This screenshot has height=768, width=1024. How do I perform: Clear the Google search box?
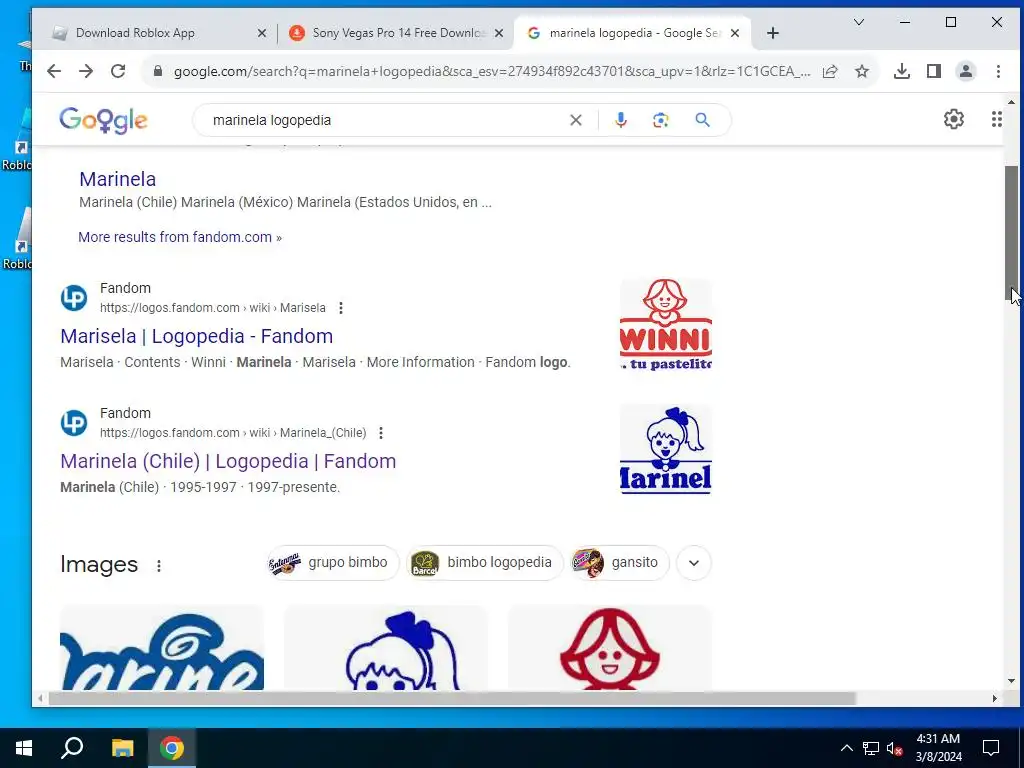coord(575,120)
